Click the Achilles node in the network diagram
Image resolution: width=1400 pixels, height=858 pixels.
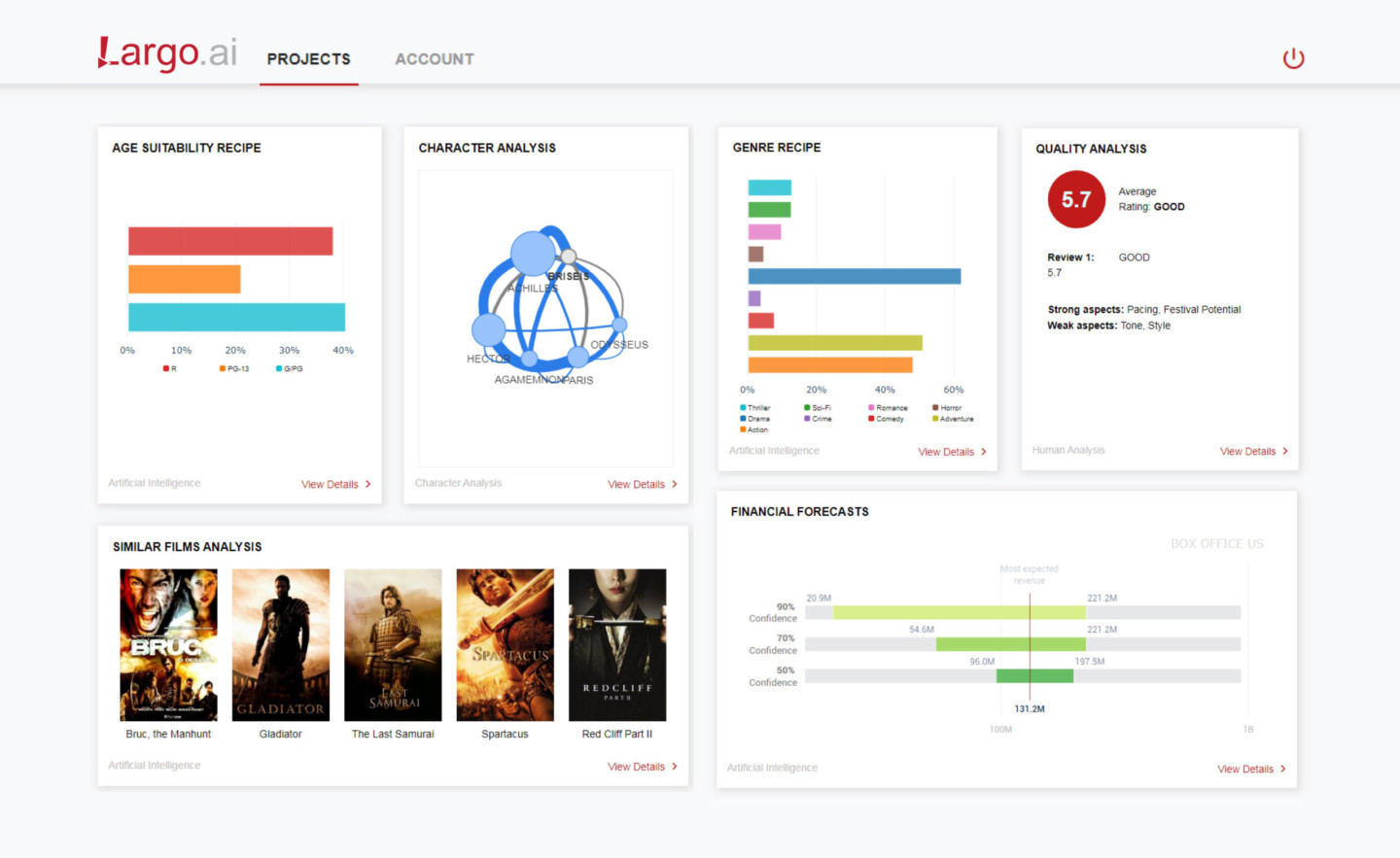pyautogui.click(x=533, y=254)
